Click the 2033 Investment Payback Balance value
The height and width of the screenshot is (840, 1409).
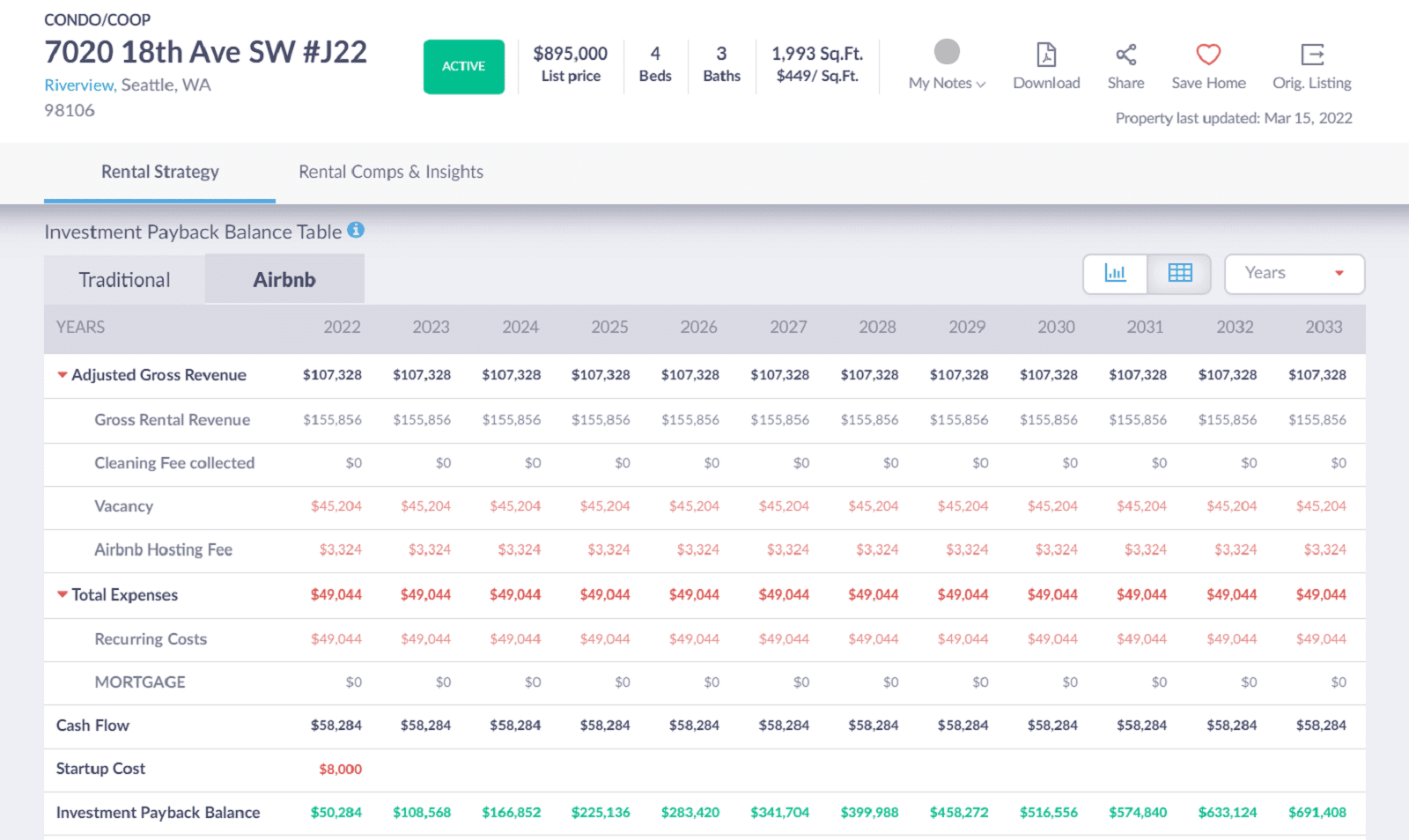[x=1317, y=813]
